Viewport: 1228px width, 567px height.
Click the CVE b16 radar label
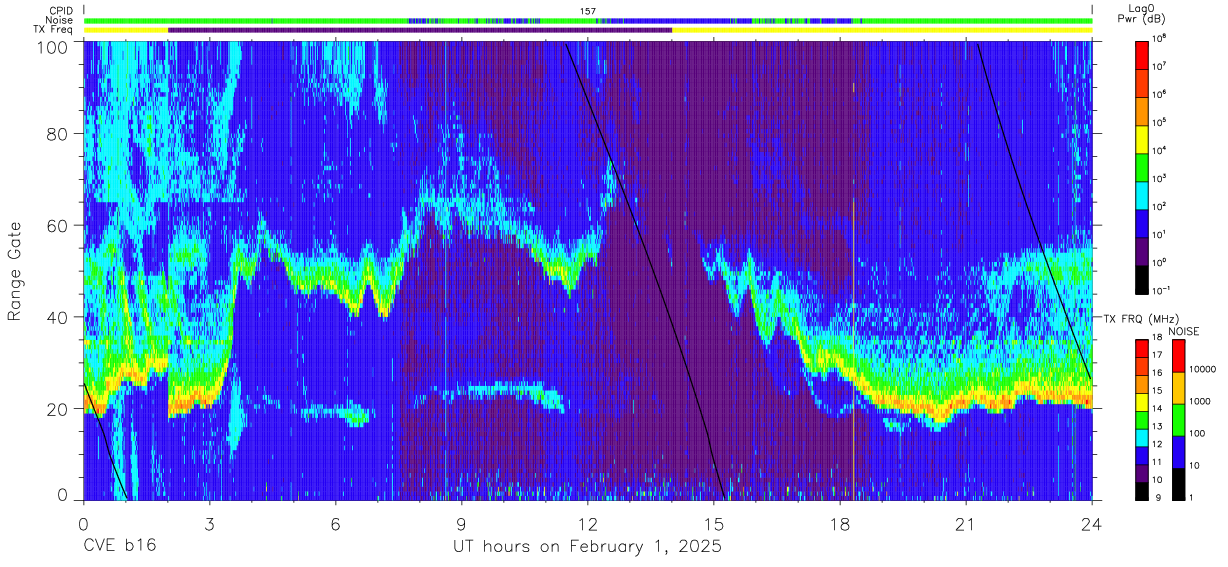[x=120, y=547]
